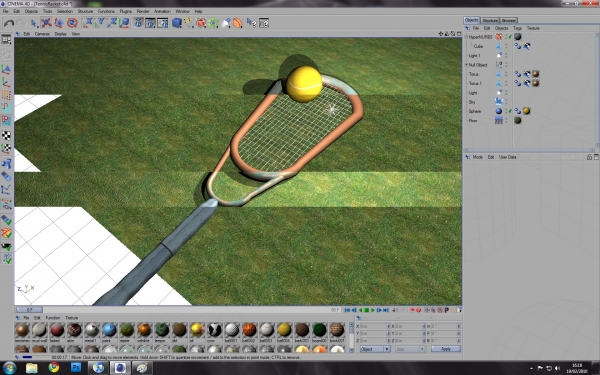600x375 pixels.
Task: Collapse the HyperNURBS tree node
Action: 466,37
